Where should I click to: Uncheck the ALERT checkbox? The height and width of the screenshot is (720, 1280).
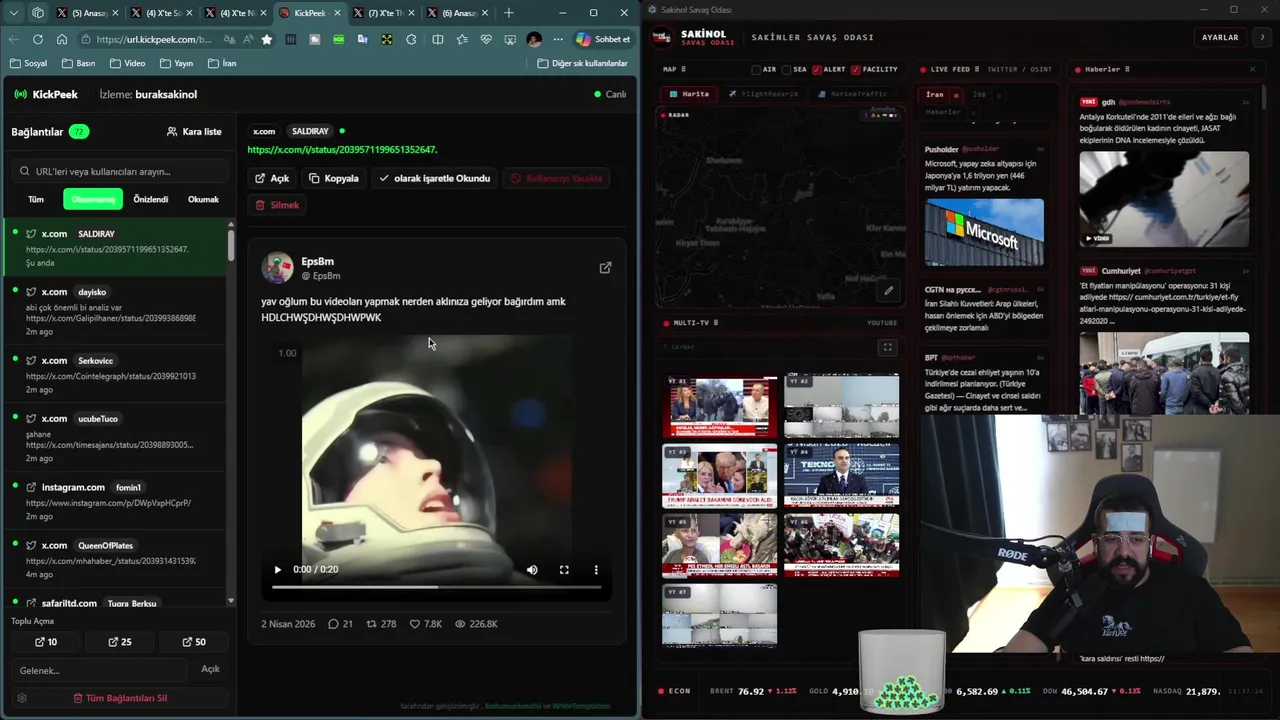[x=817, y=70]
